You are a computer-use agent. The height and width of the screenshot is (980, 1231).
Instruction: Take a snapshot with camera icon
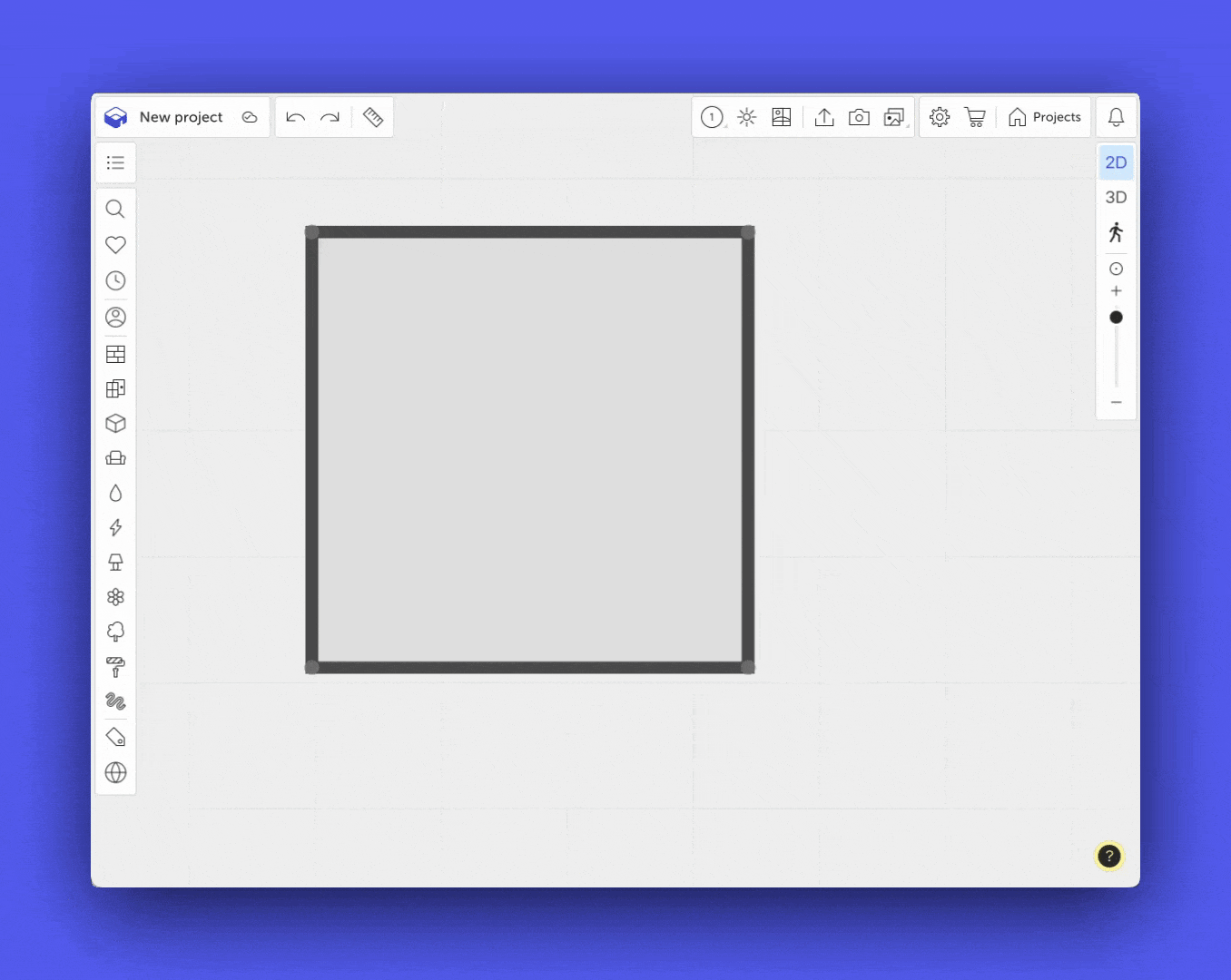tap(859, 117)
